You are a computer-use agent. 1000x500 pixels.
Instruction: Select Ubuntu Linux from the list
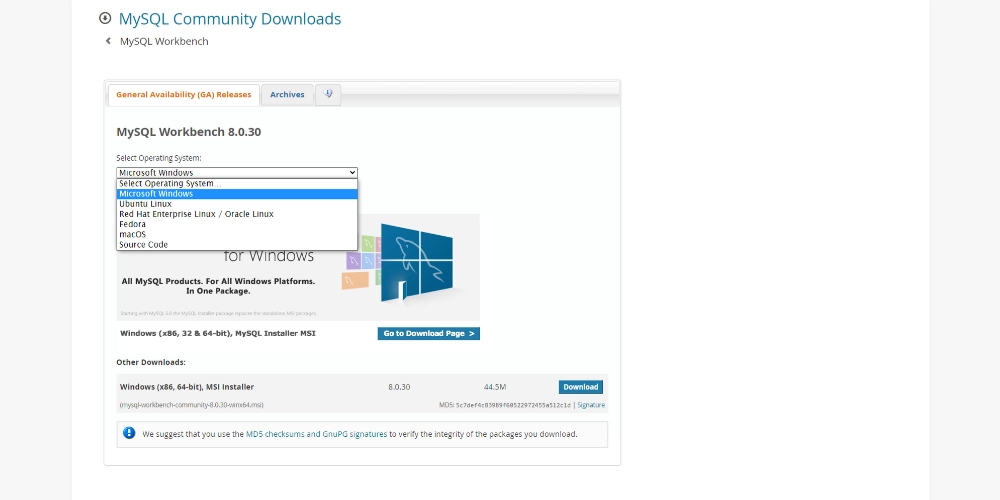(237, 204)
